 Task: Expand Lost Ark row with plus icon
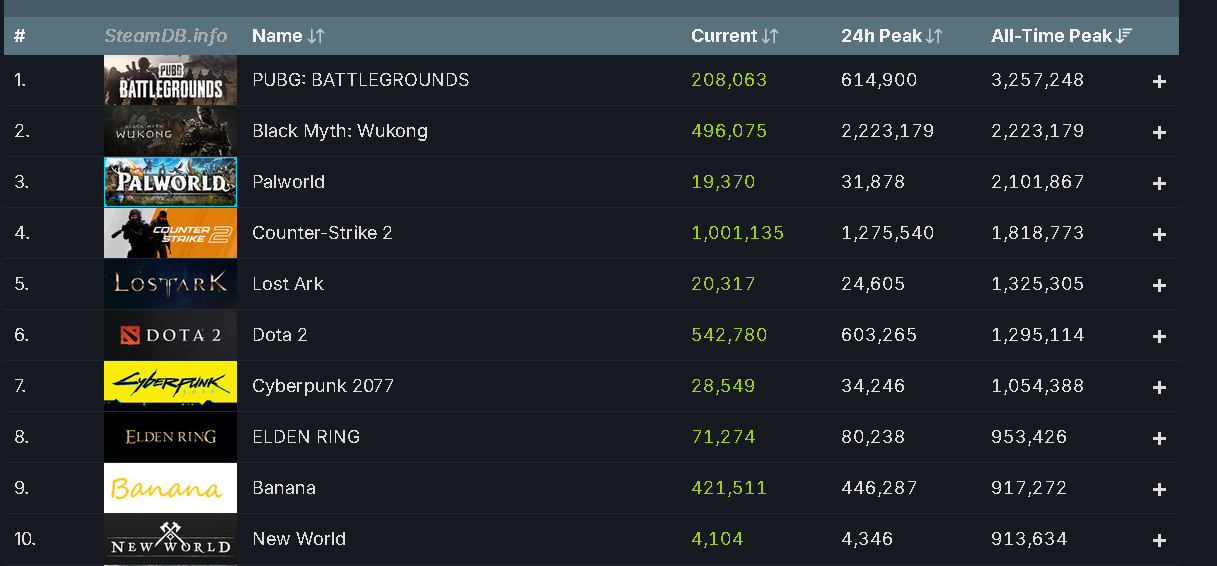click(x=1159, y=285)
